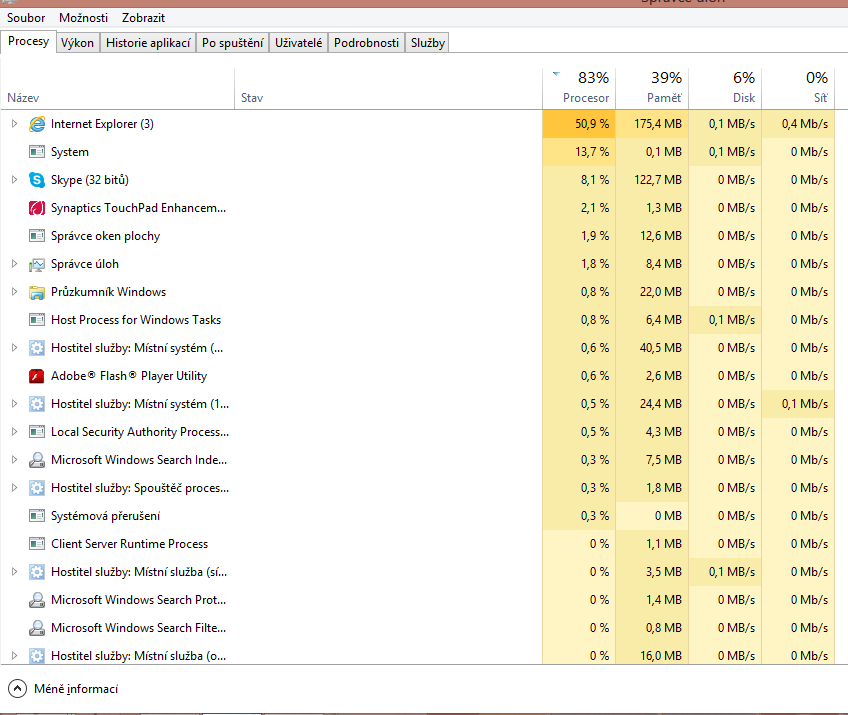Click the 175,4 MB memory cell
848x715 pixels.
coord(652,124)
